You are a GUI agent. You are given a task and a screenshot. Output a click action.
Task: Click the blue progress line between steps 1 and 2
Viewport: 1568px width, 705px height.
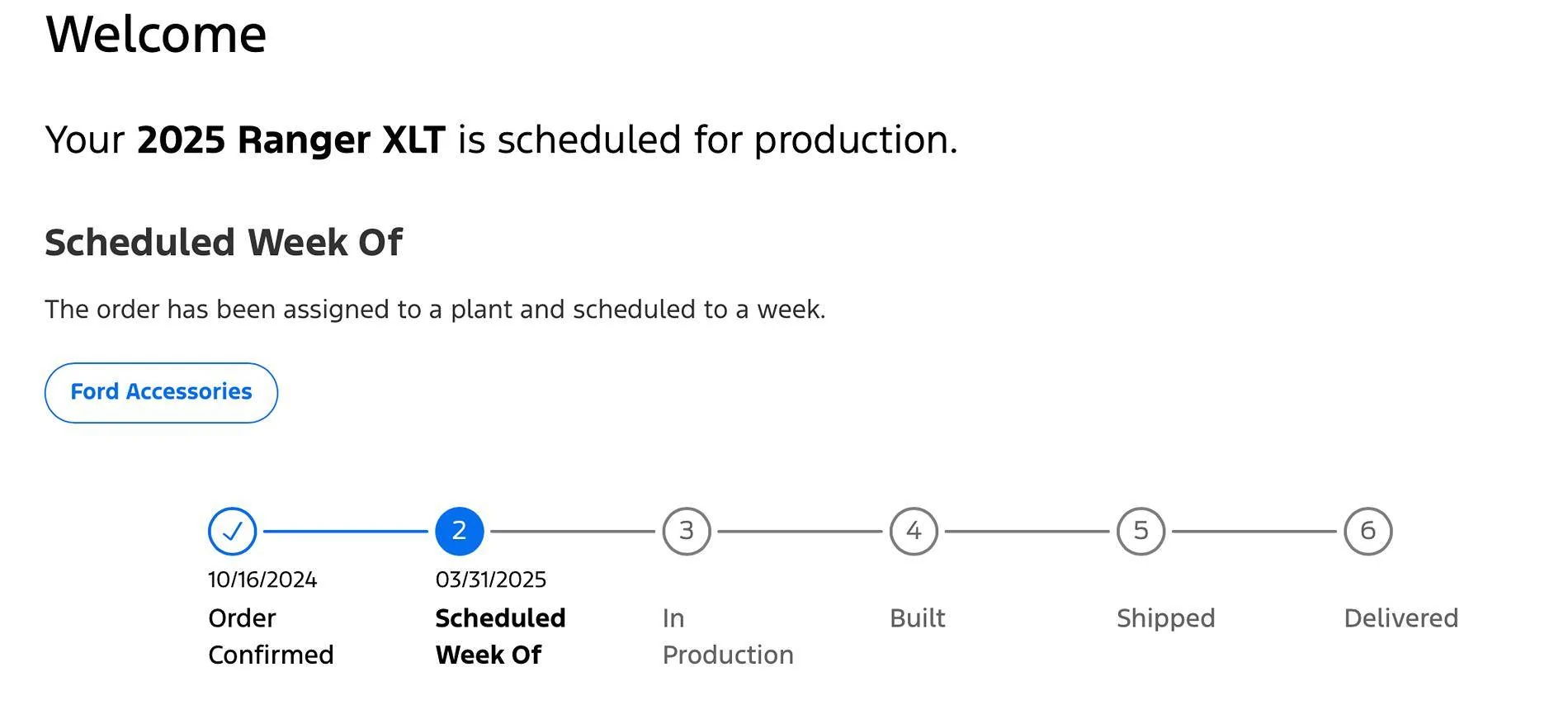[x=346, y=532]
